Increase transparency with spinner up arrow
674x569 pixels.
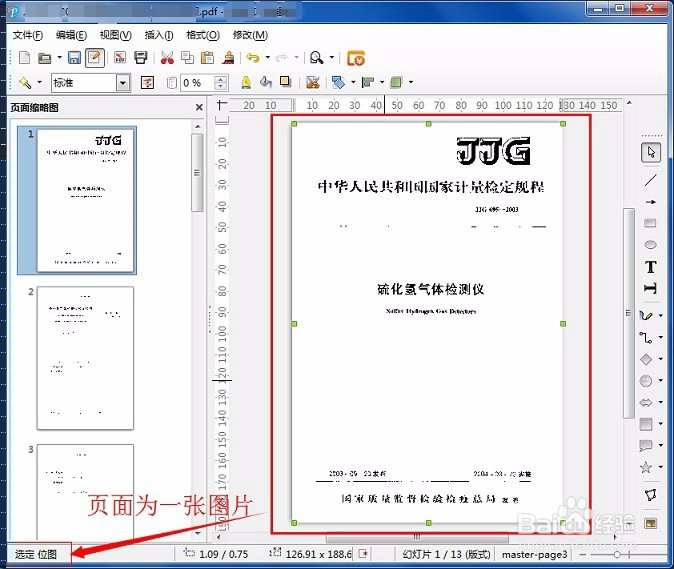221,79
